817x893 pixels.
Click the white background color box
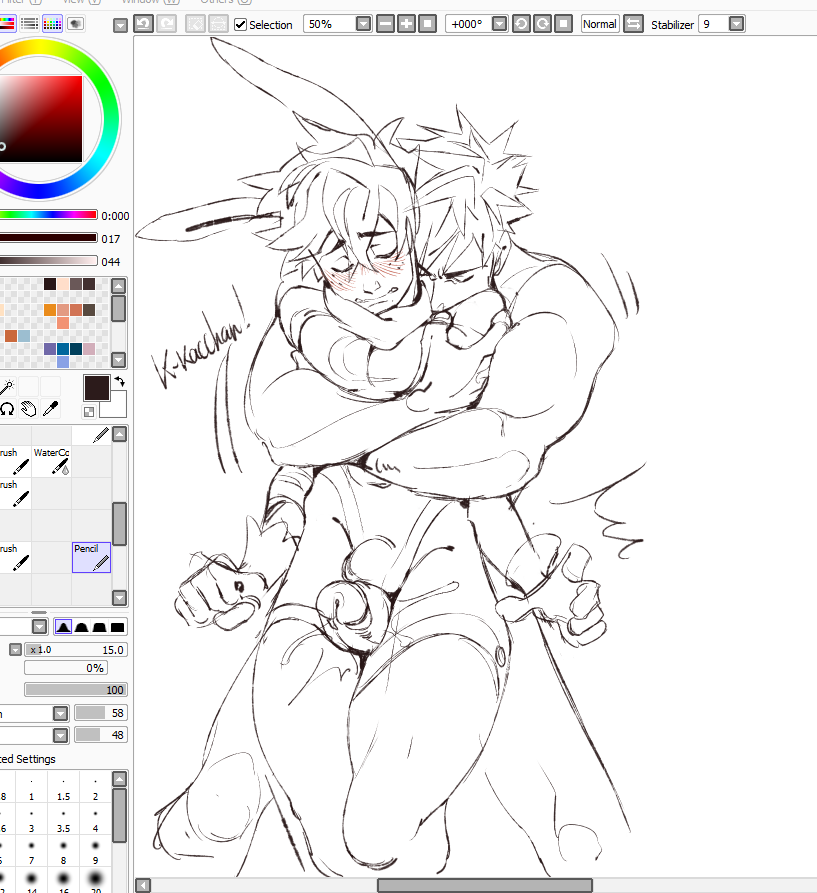tap(117, 407)
